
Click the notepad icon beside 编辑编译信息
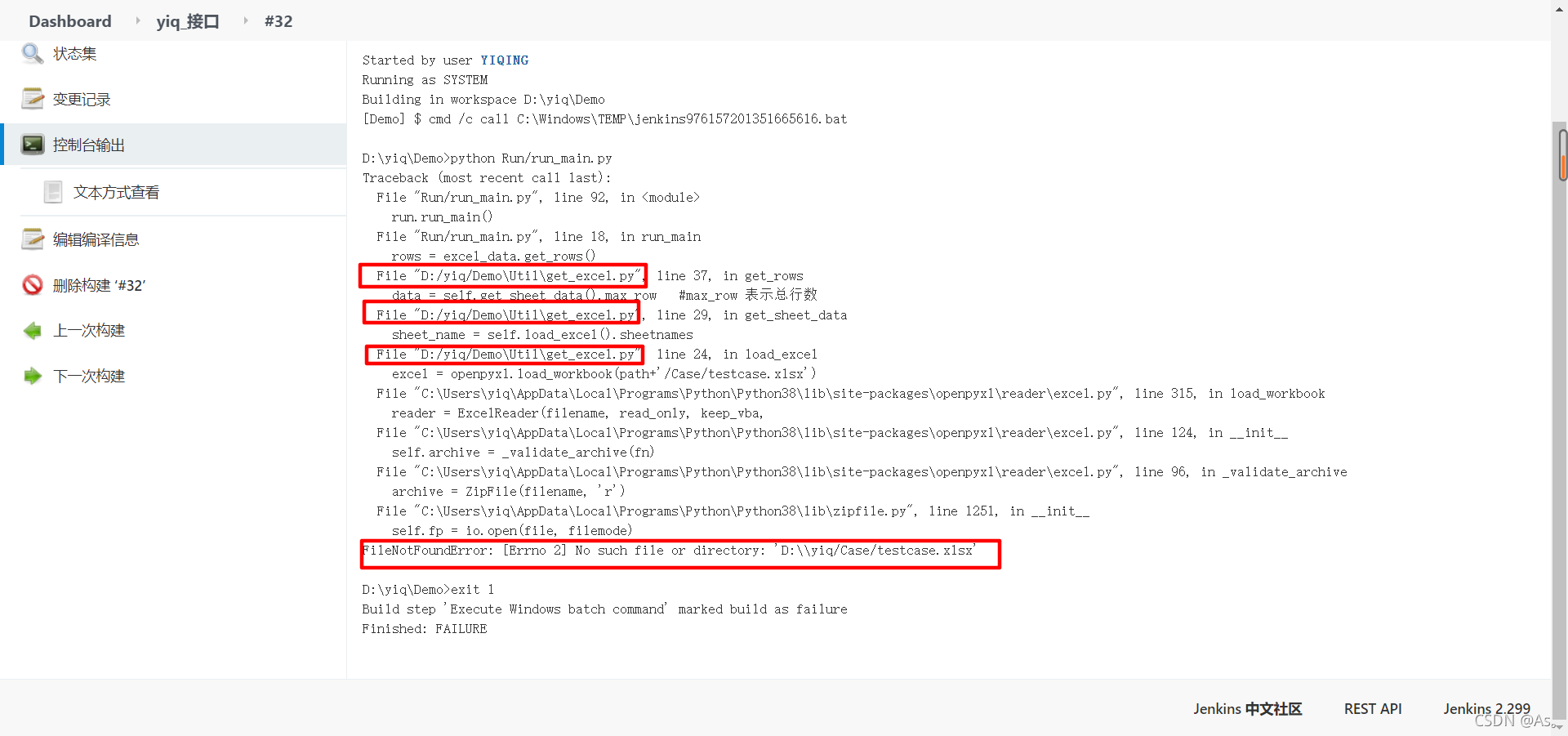[33, 239]
